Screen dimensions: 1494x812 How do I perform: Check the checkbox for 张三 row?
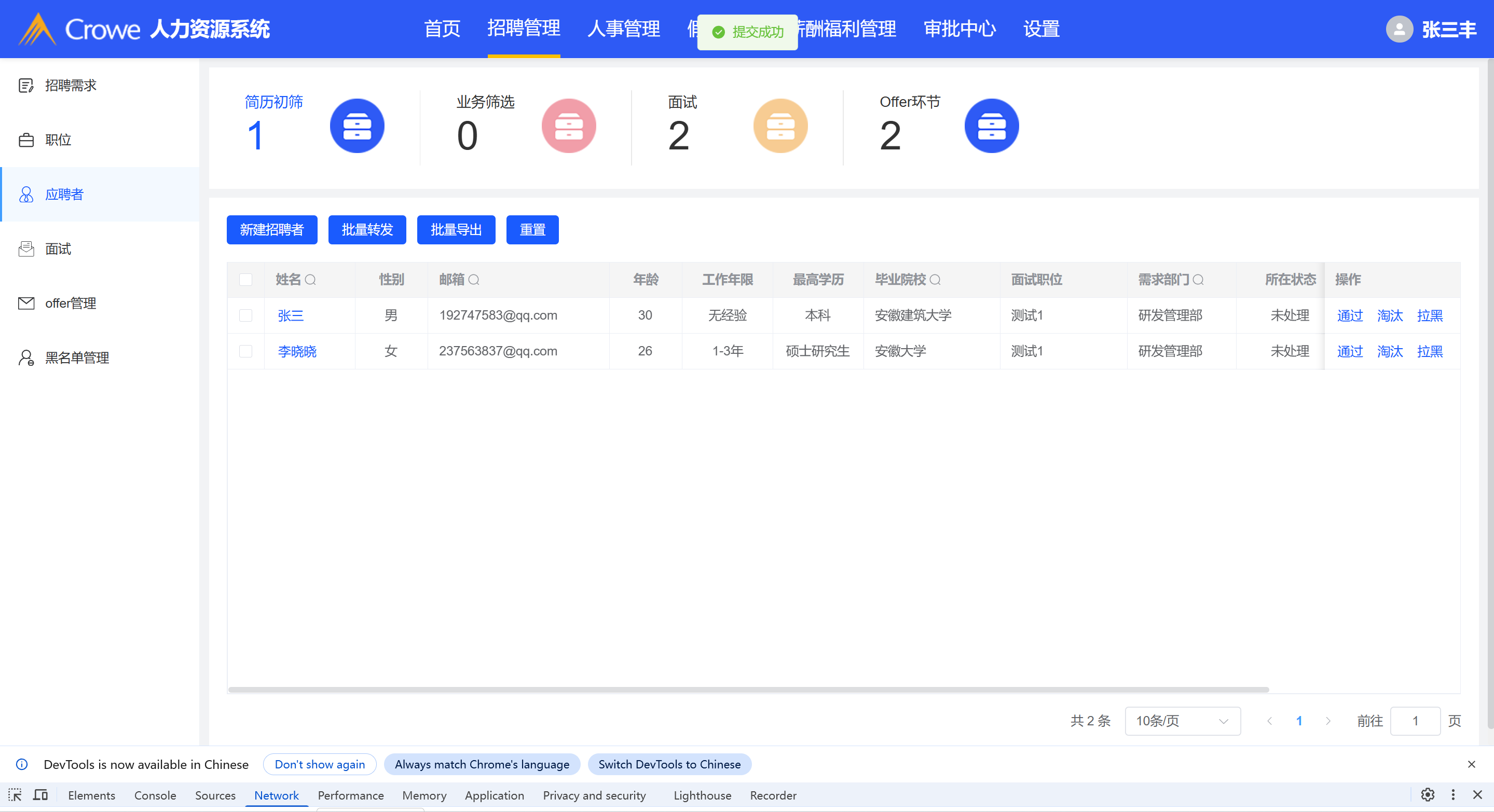click(x=246, y=315)
